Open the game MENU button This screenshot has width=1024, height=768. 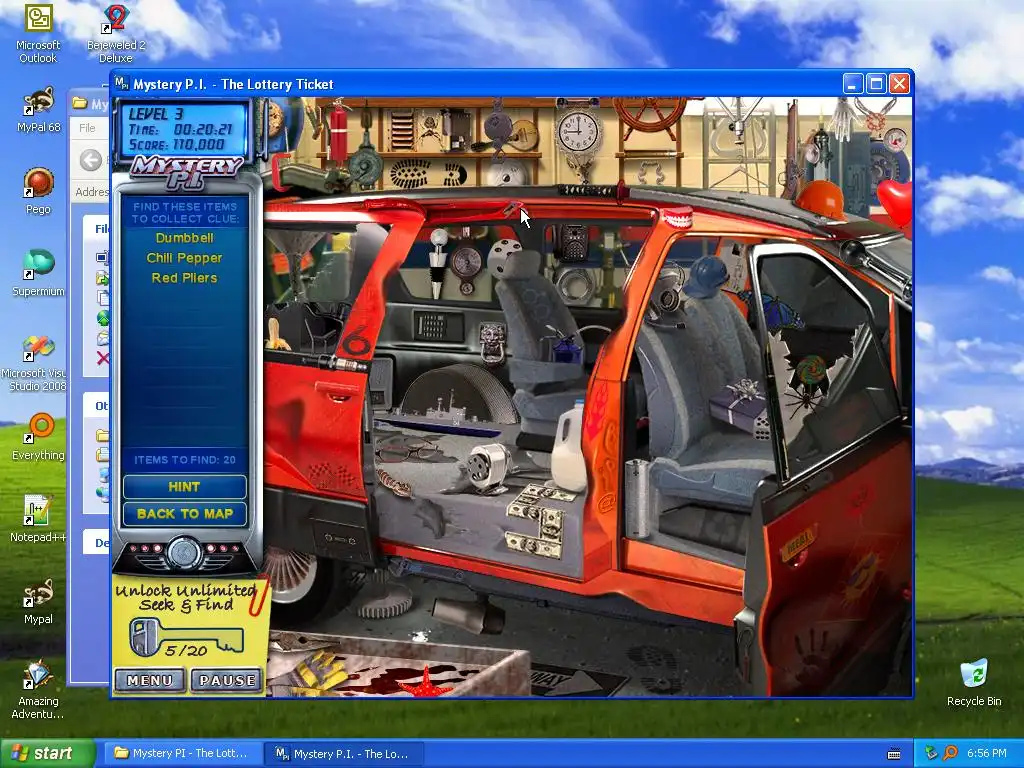coord(151,680)
